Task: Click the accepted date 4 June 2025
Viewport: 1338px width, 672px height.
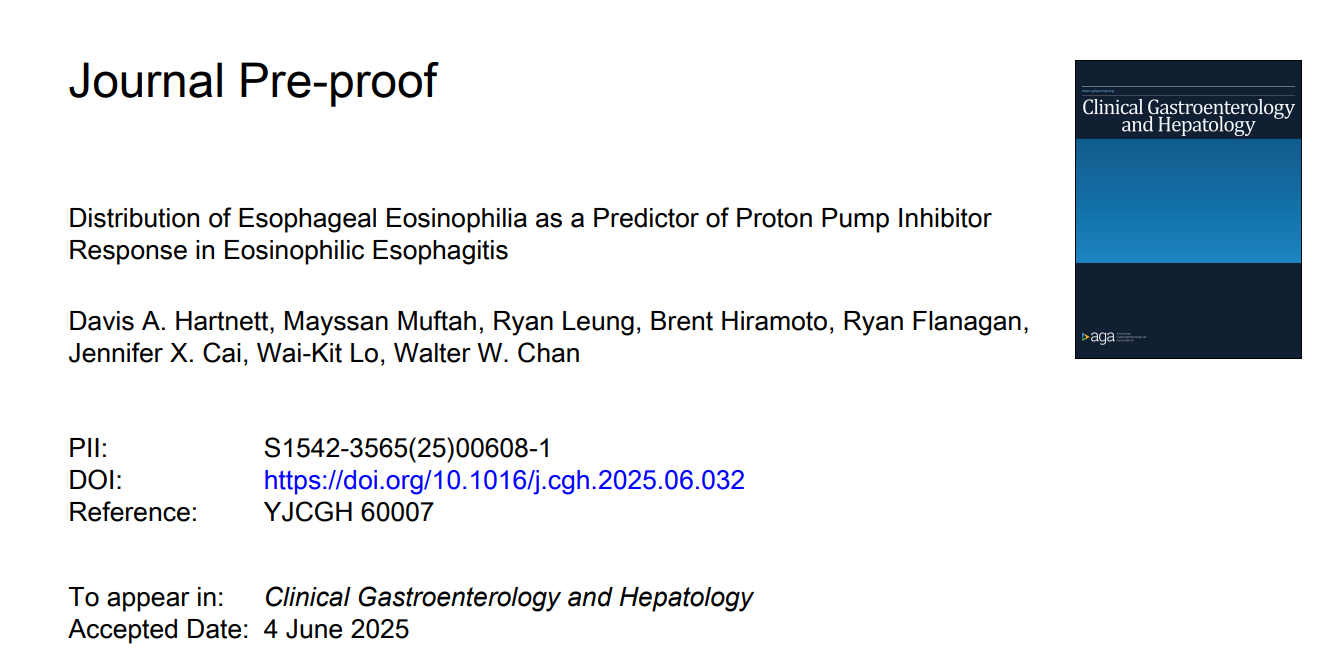Action: click(337, 629)
